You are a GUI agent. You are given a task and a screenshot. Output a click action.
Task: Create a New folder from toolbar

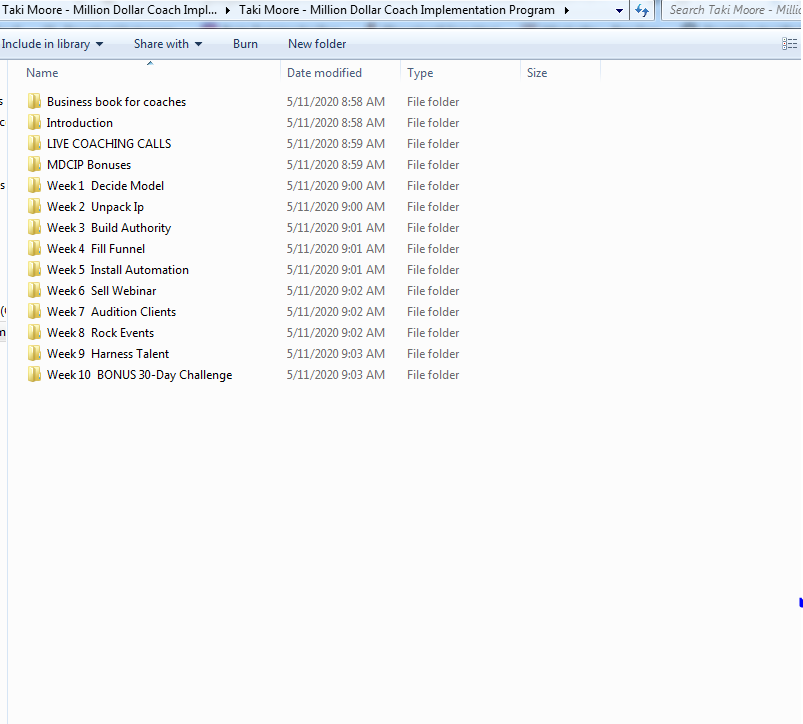pyautogui.click(x=317, y=44)
